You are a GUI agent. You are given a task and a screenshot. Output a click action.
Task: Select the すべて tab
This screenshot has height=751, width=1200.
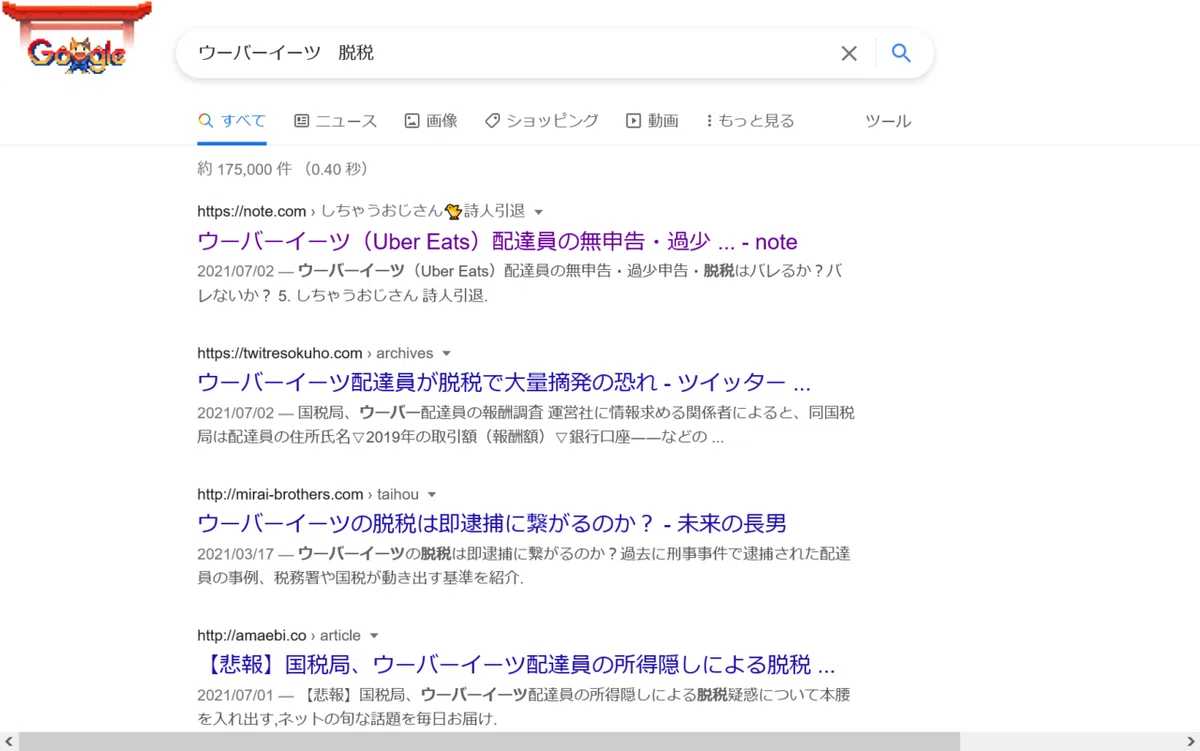232,121
